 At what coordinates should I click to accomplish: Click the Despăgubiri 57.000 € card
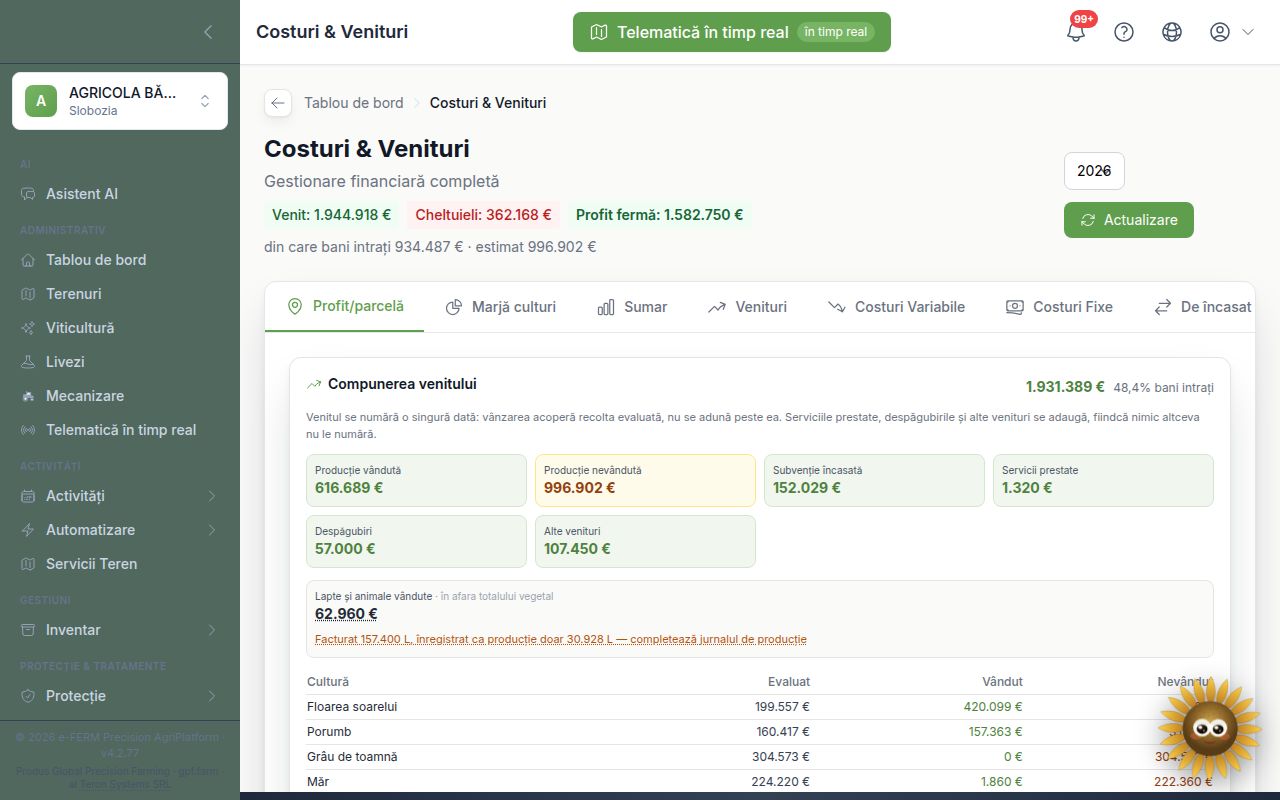click(416, 541)
